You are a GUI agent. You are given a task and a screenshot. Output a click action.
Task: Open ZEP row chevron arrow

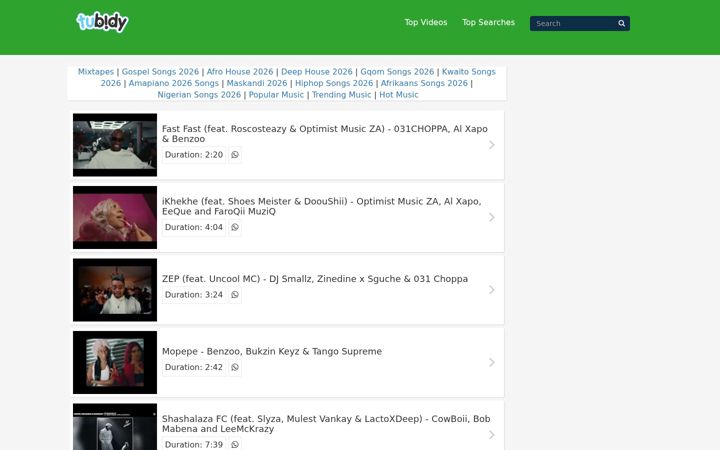click(491, 290)
